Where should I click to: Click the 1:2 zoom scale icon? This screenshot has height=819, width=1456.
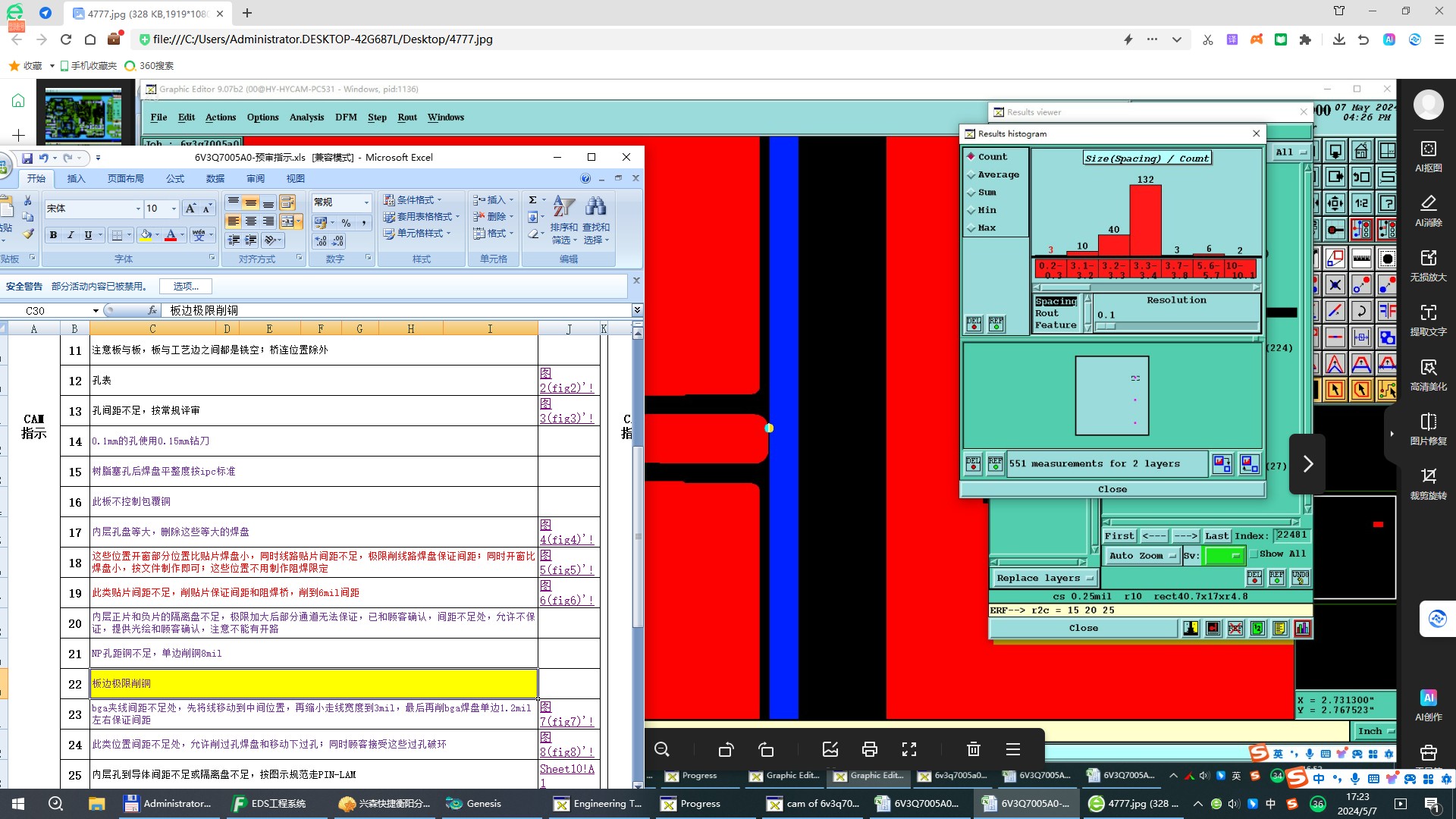1361,203
